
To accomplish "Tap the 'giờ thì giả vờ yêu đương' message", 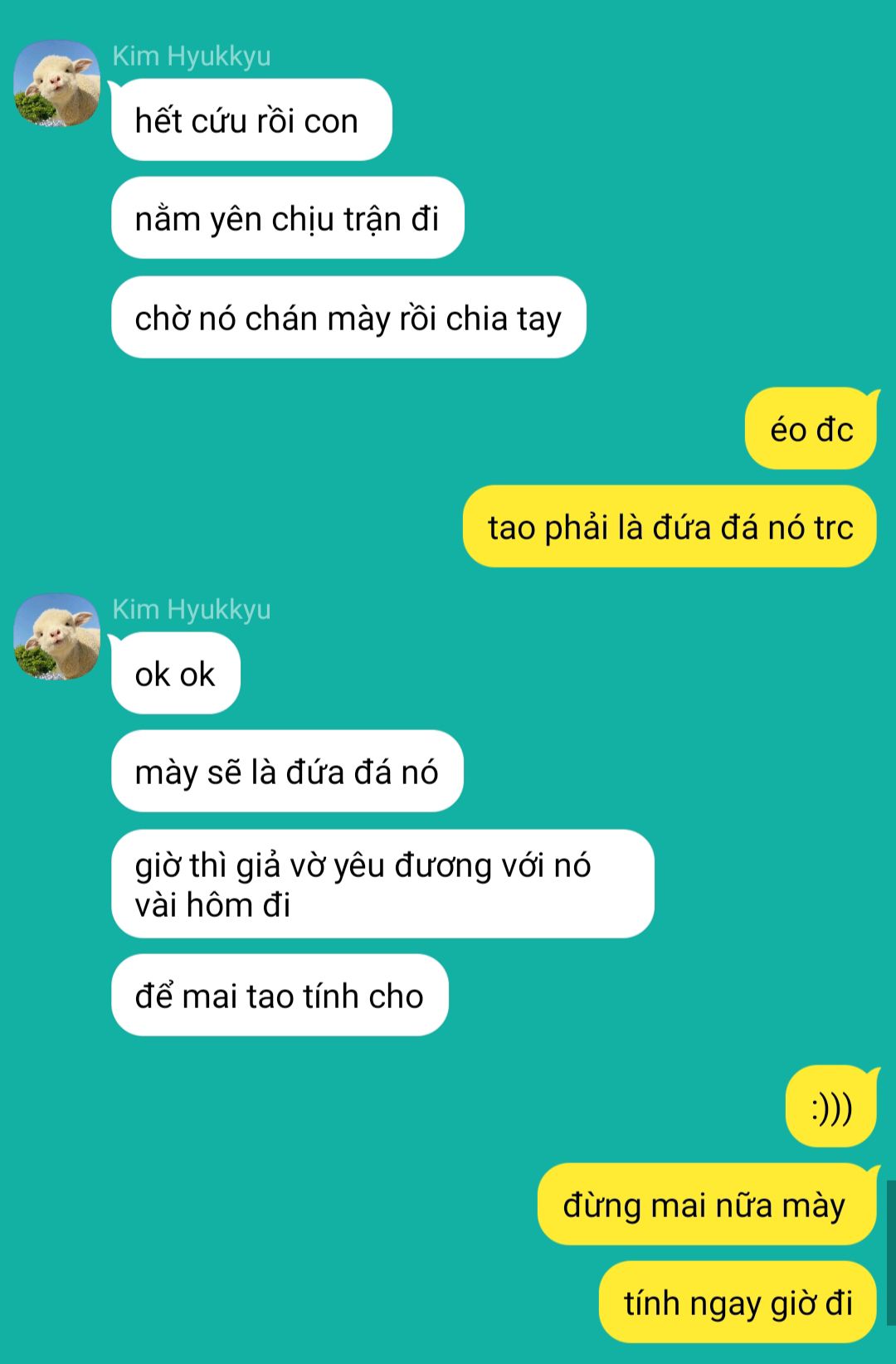I will (x=382, y=884).
